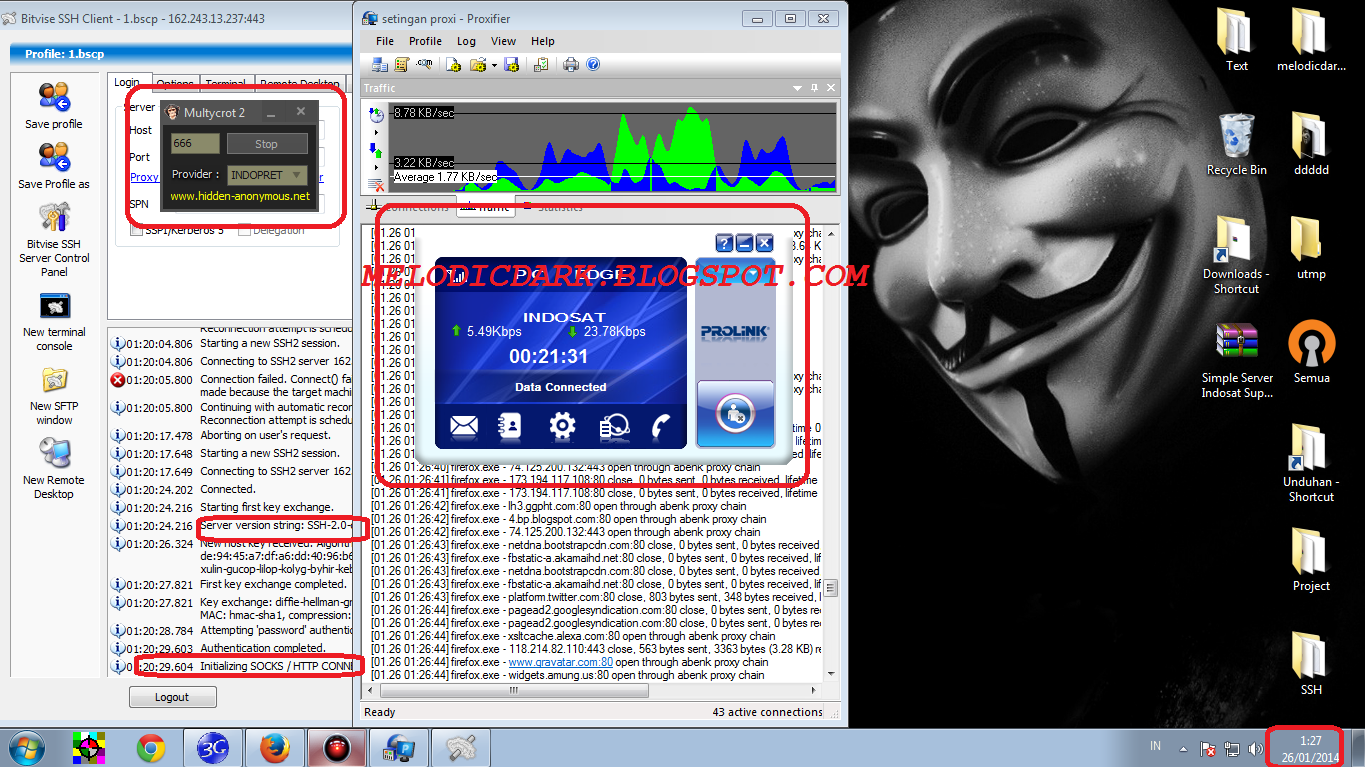Click Proxy Settings icon in Proxifier toolbar
This screenshot has width=1365, height=767.
(x=380, y=64)
